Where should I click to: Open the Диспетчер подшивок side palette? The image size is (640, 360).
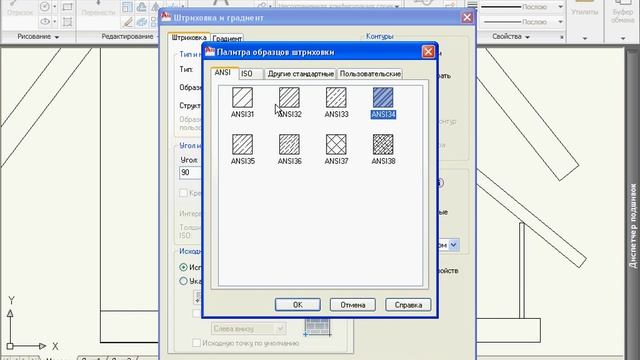pyautogui.click(x=633, y=226)
